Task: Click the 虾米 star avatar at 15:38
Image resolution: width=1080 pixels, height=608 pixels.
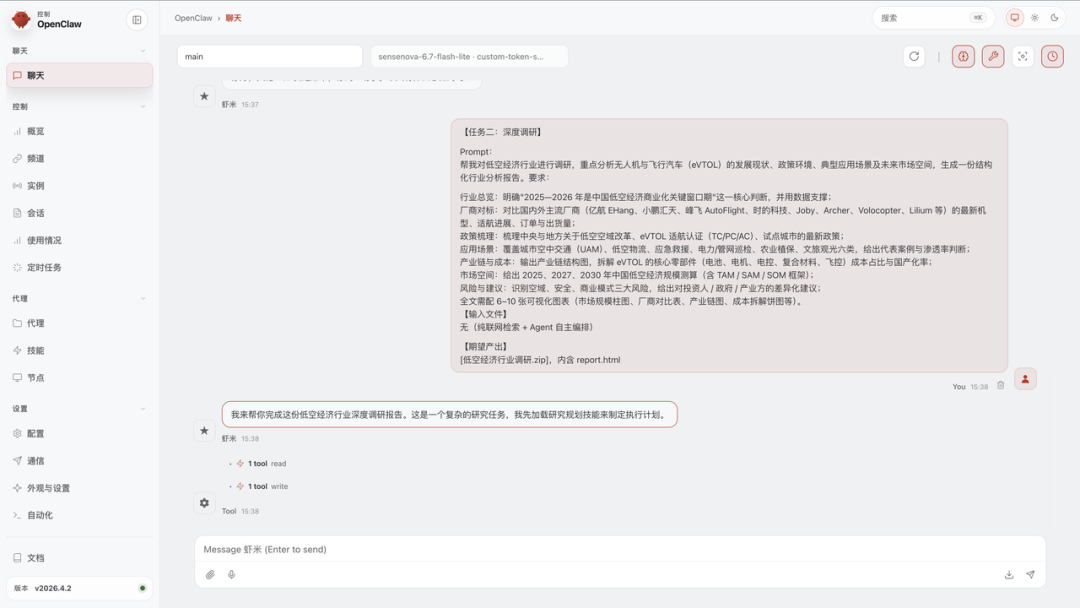Action: (x=204, y=431)
